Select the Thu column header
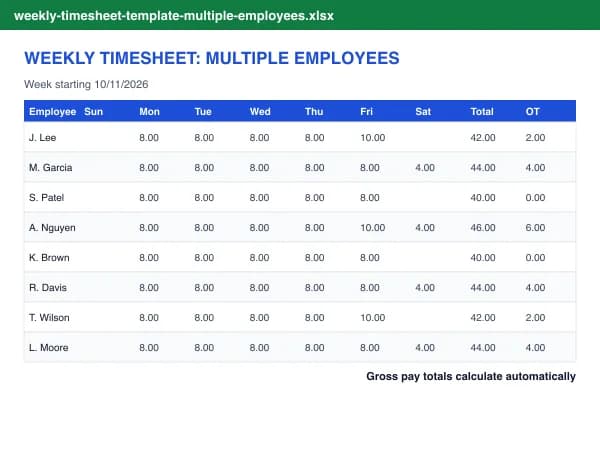The height and width of the screenshot is (450, 600). [314, 111]
